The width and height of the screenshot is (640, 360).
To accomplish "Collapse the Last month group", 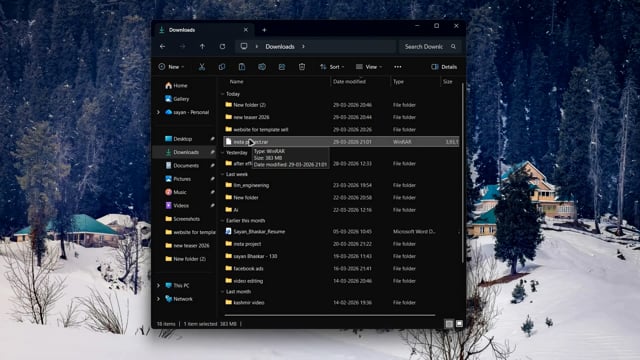I will coord(223,292).
